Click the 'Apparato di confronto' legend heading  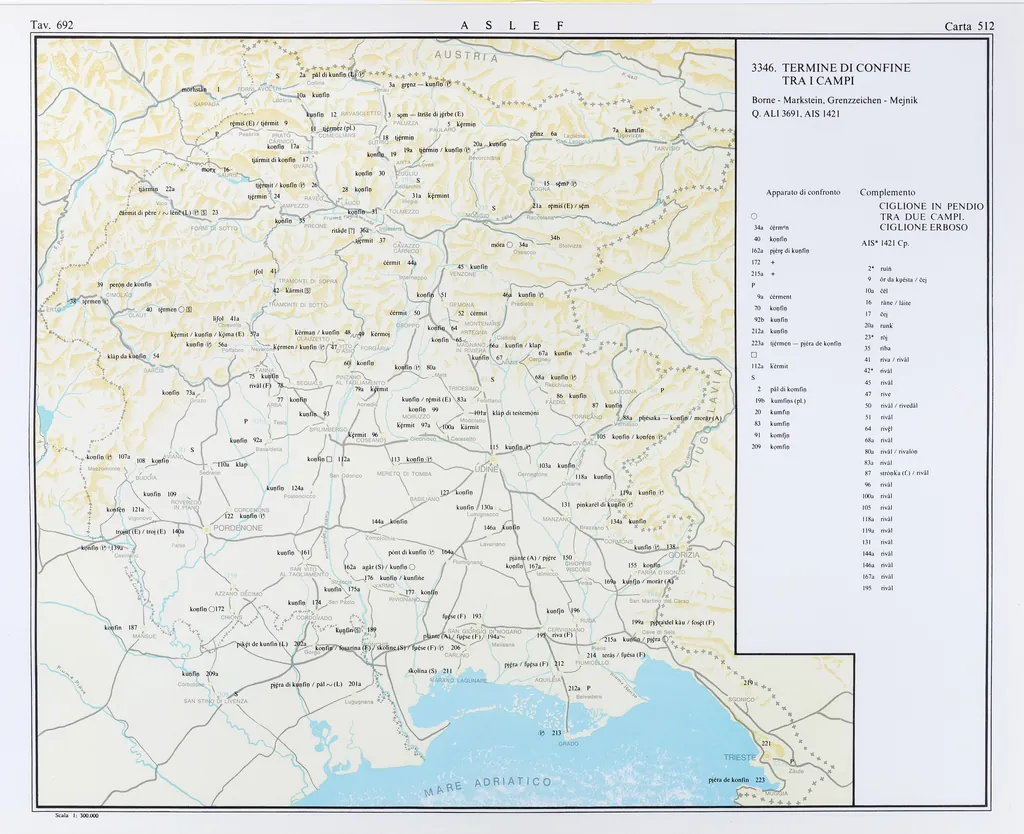pos(803,191)
